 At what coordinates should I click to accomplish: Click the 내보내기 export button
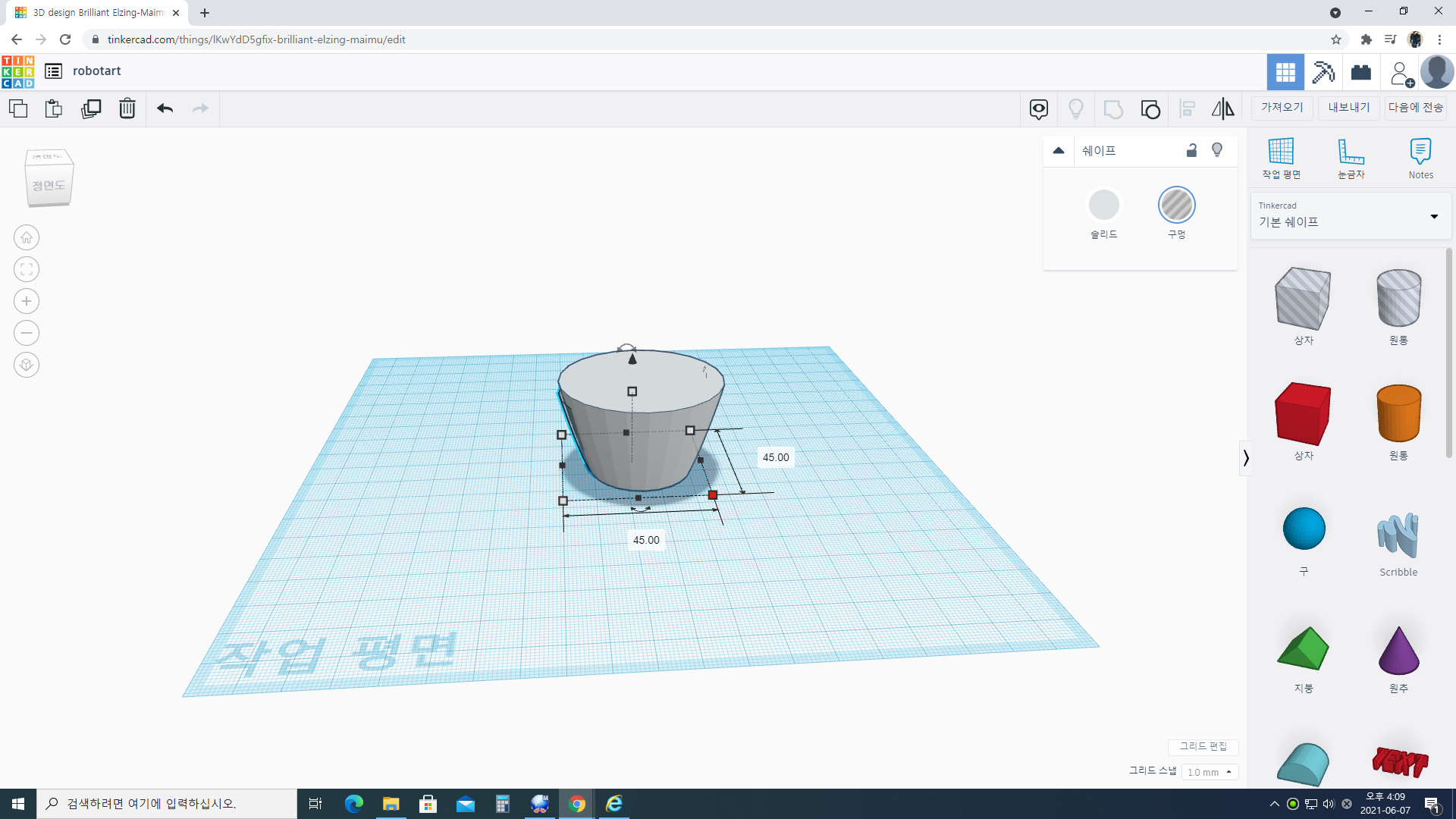pyautogui.click(x=1348, y=108)
